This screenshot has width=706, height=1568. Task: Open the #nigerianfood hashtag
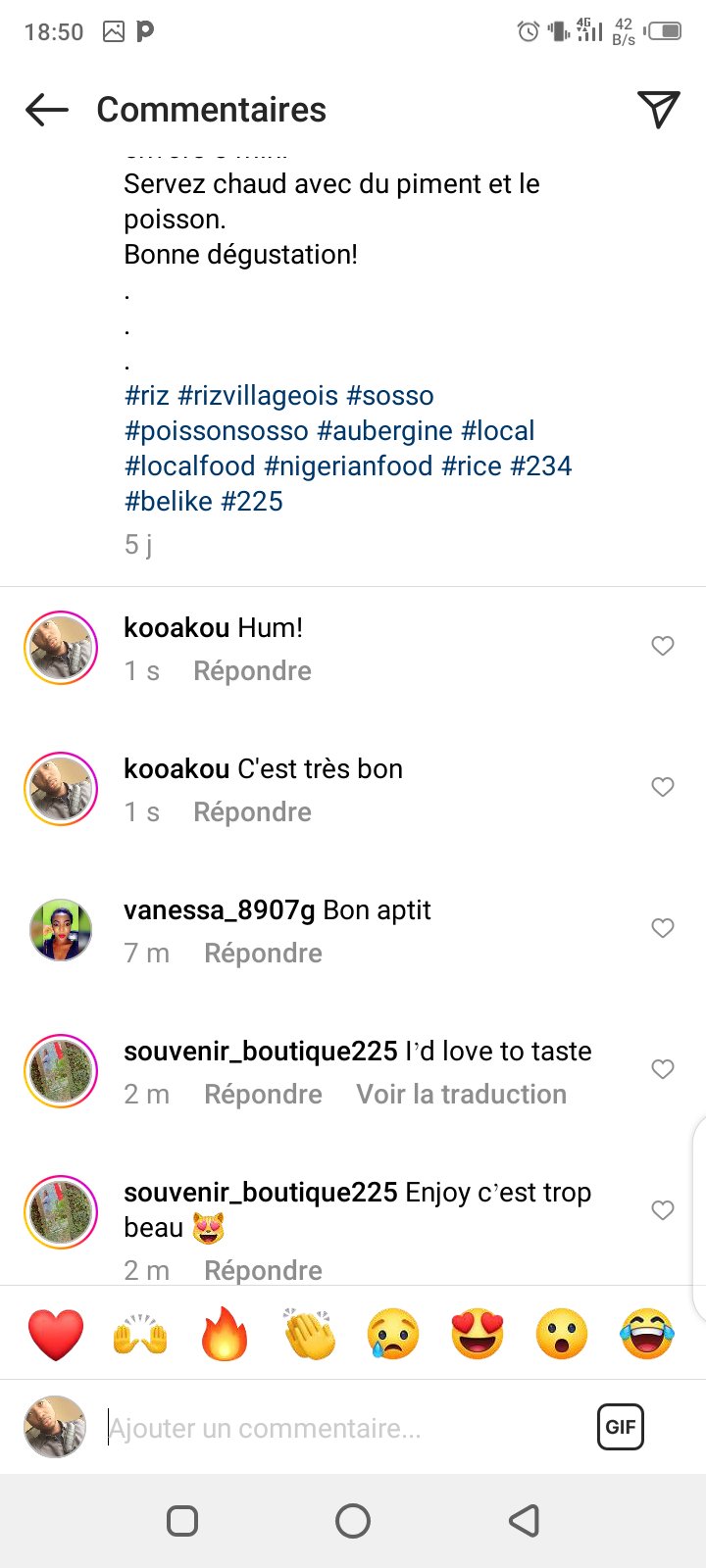tap(348, 466)
